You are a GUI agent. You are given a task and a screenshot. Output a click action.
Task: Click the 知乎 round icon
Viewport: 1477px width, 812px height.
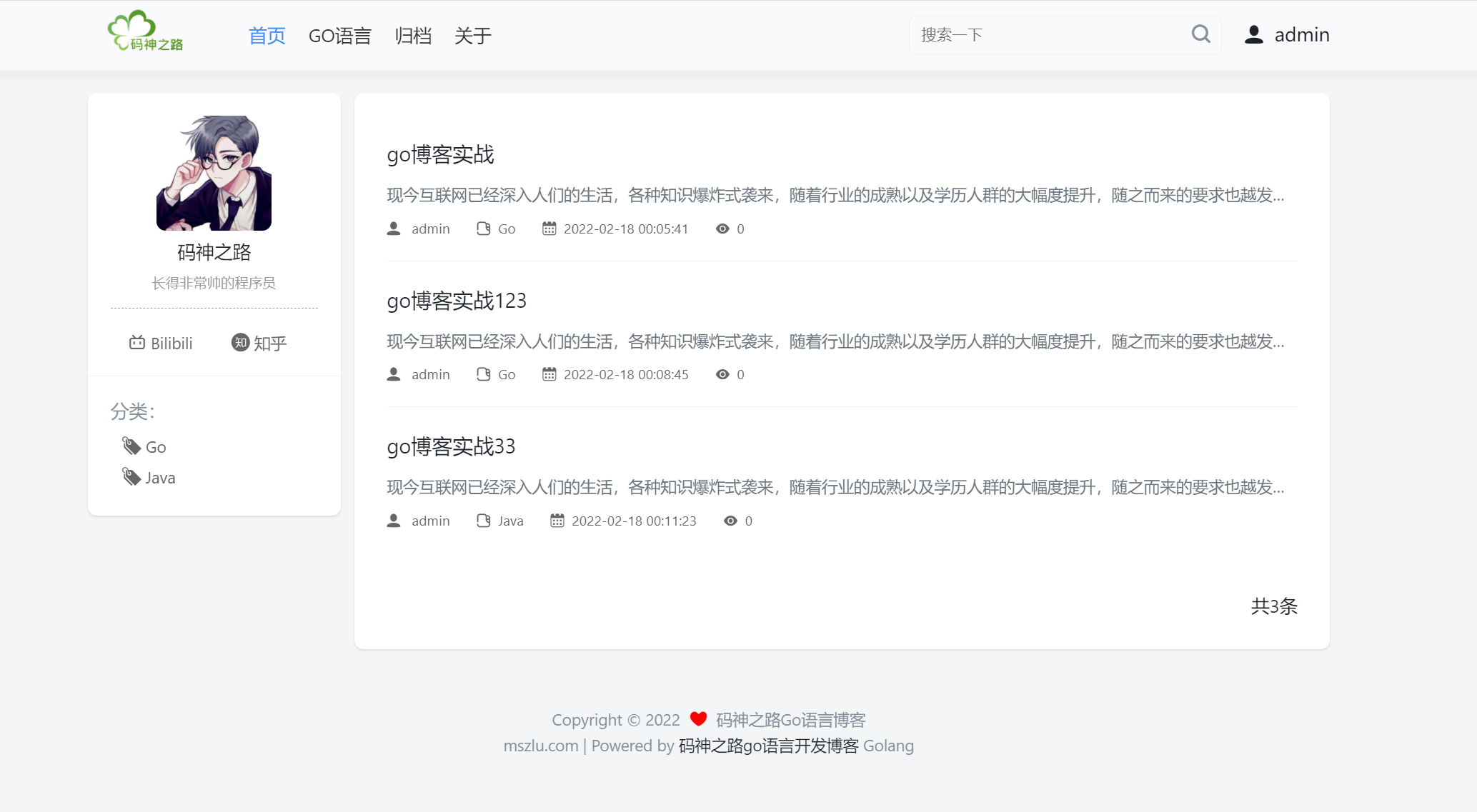pos(240,343)
